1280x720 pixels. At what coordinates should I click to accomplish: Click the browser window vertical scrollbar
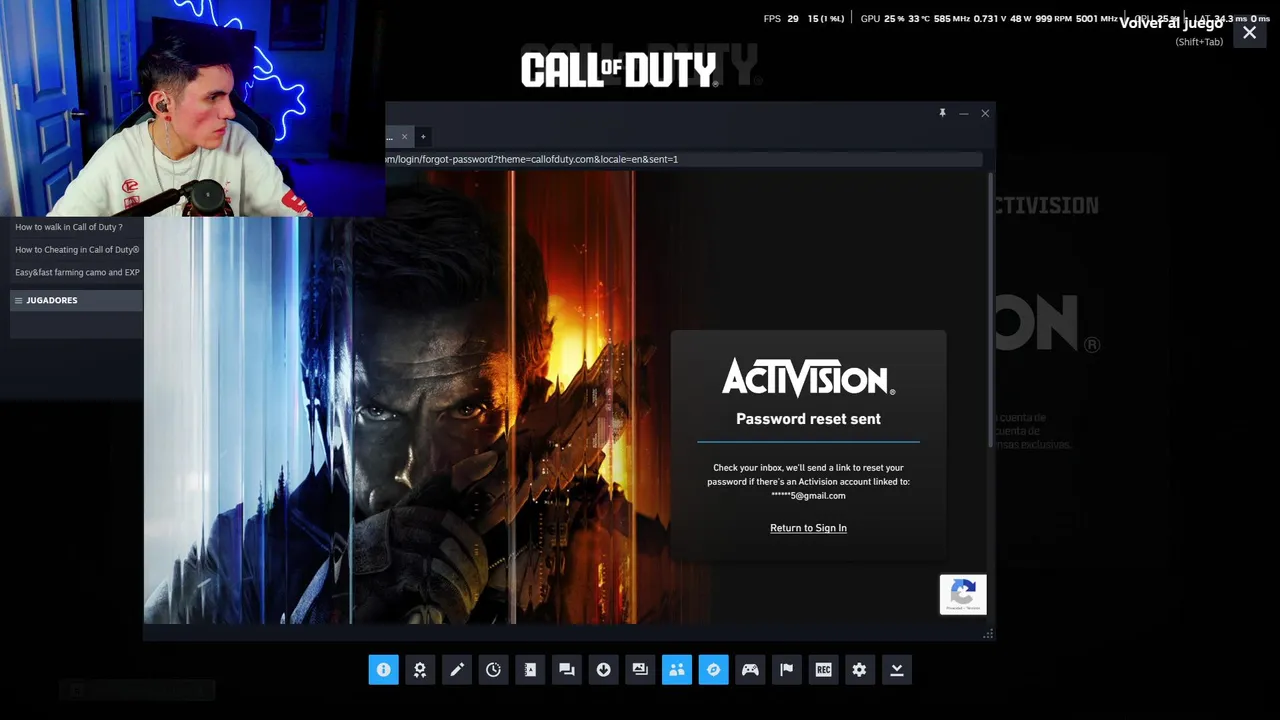point(990,310)
